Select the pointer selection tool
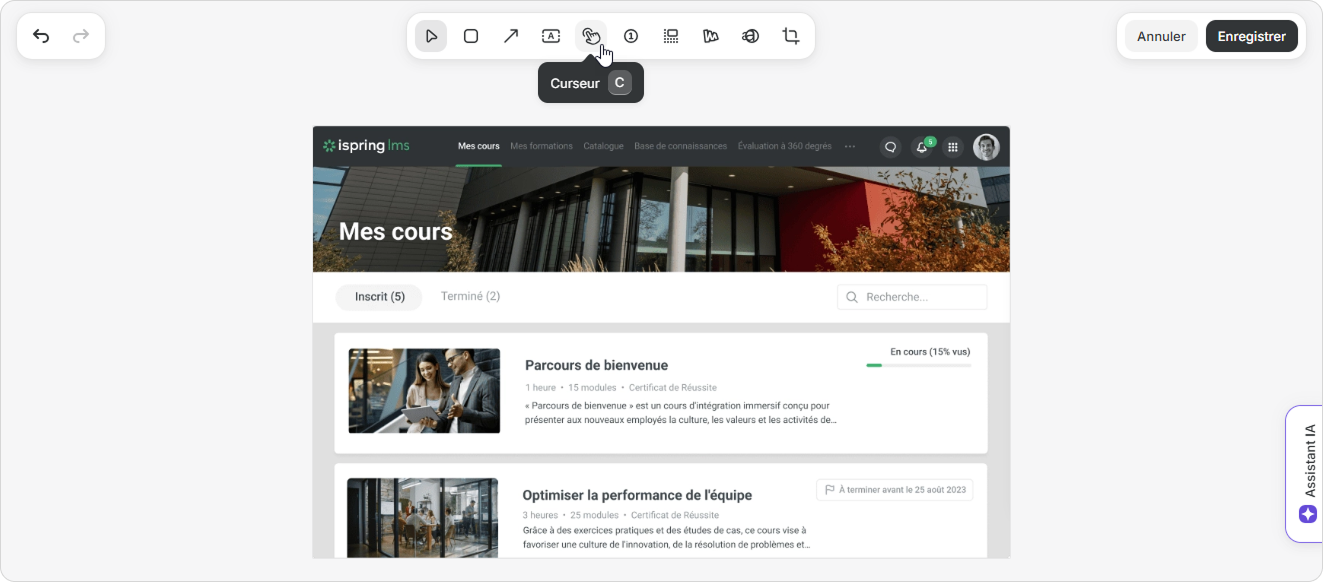 tap(431, 36)
